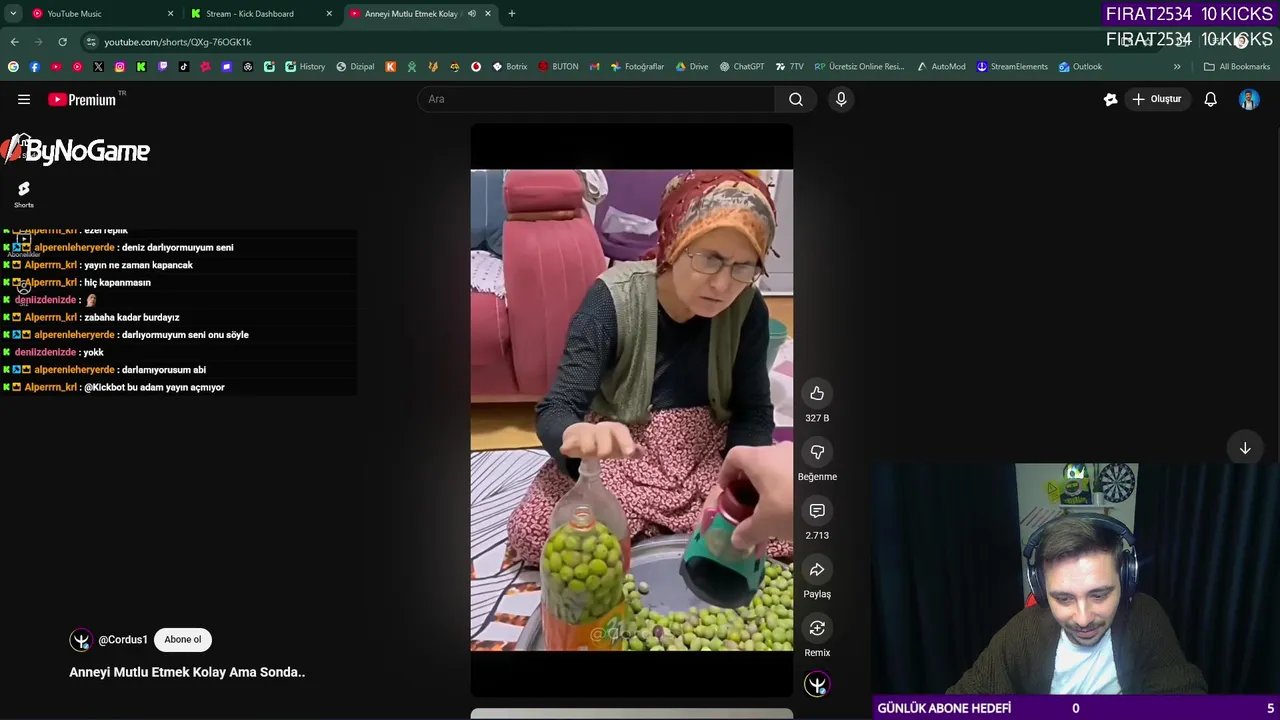The width and height of the screenshot is (1280, 720).
Task: Open the Google bookmark
Action: 13,67
